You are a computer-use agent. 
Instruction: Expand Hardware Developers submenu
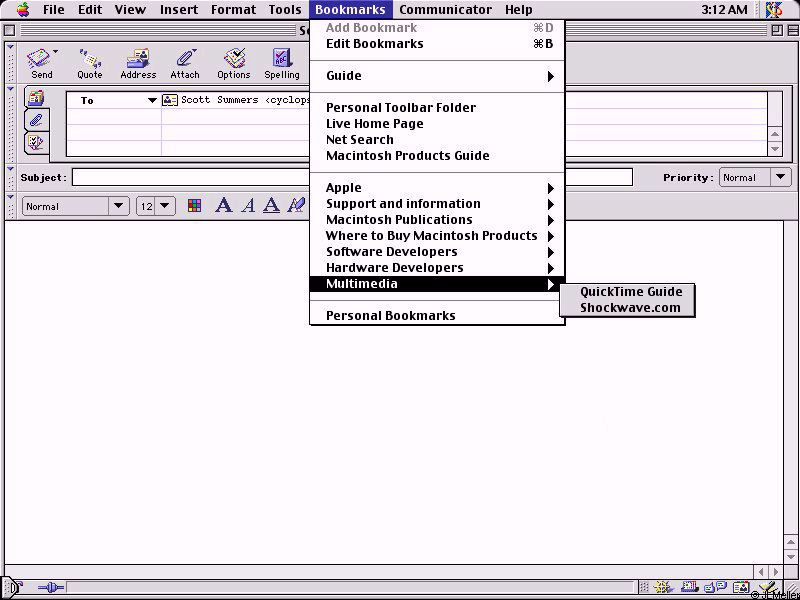pos(437,268)
